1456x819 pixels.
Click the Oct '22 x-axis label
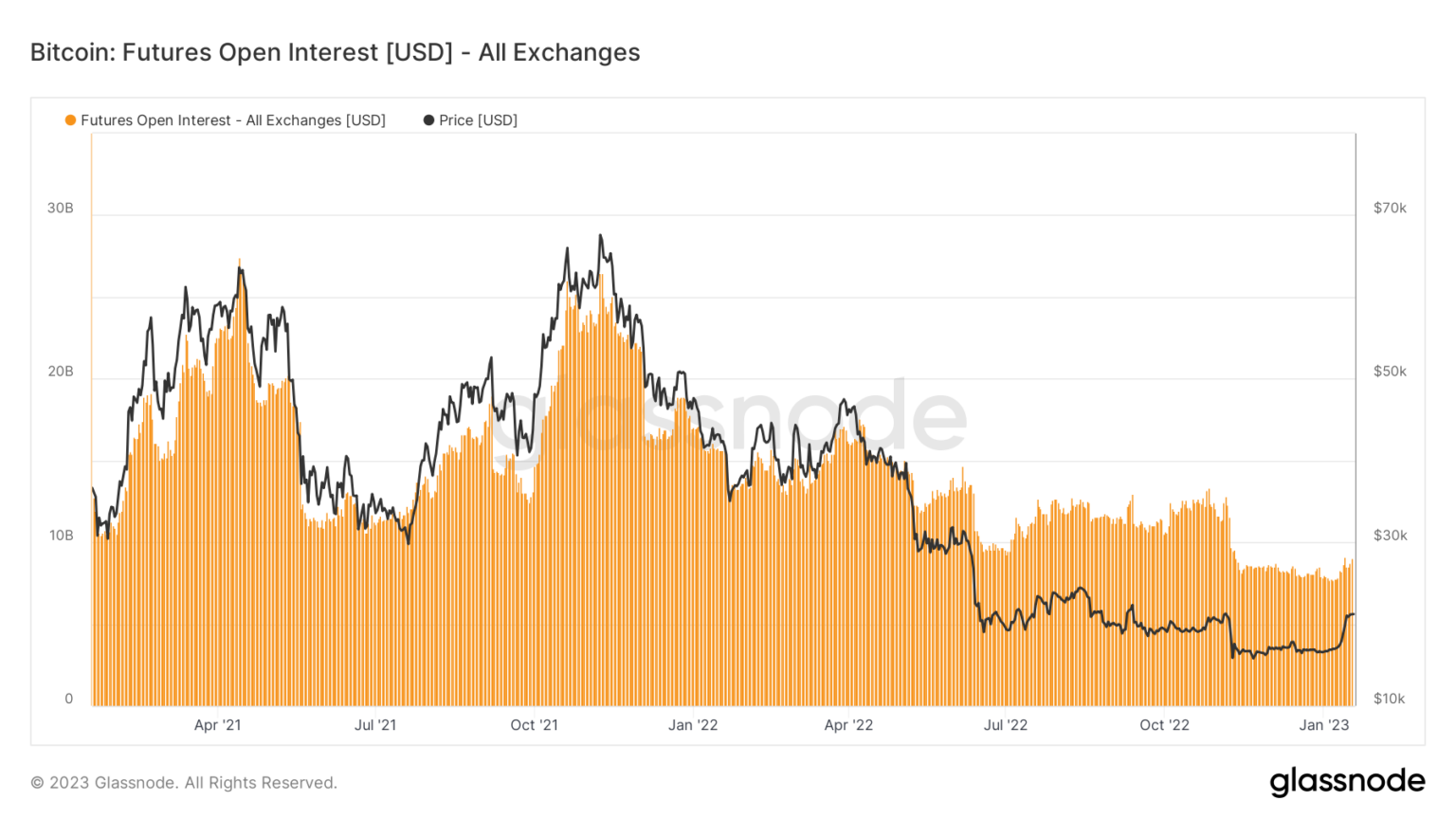[x=1164, y=725]
